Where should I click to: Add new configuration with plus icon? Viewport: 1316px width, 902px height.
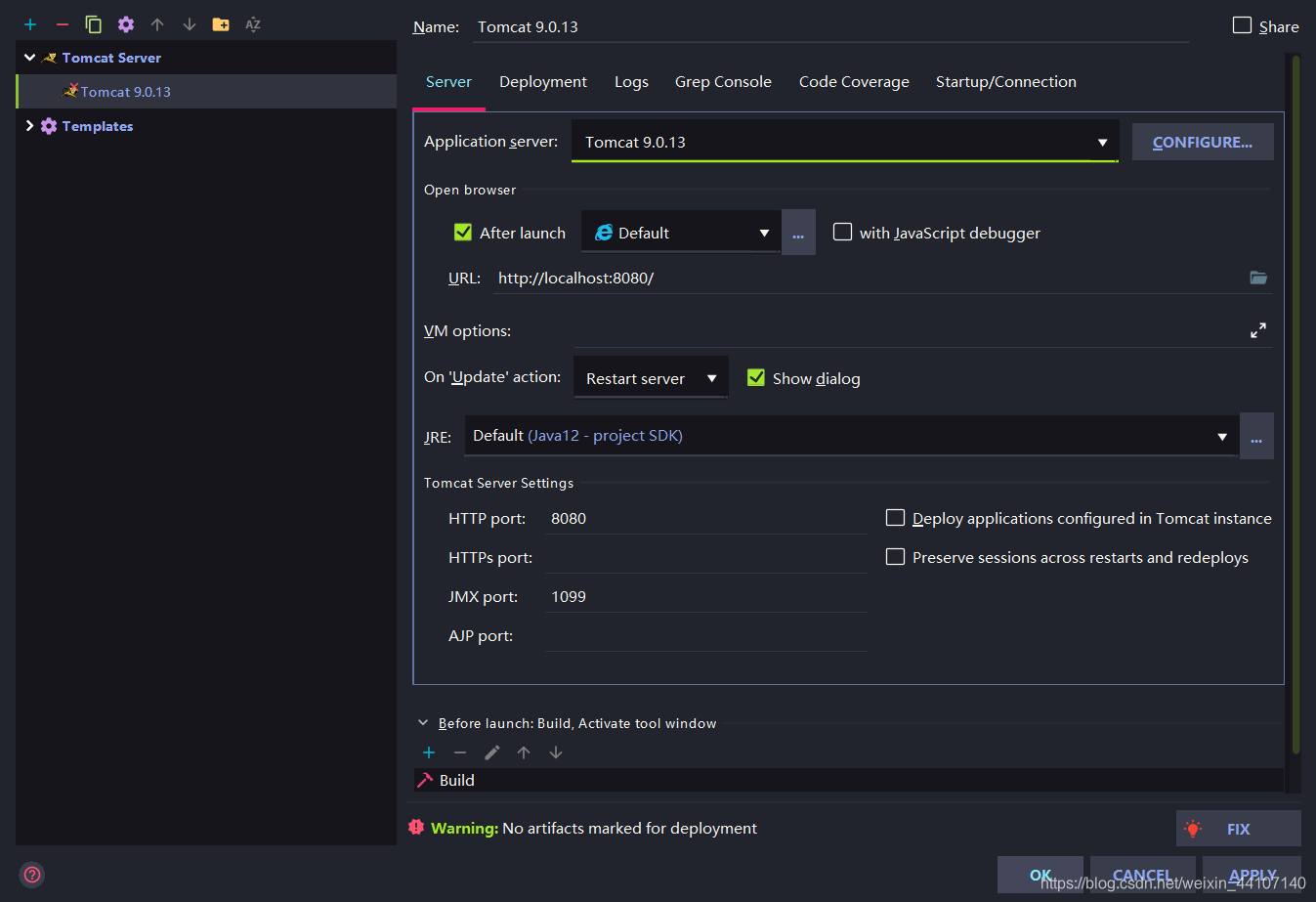pyautogui.click(x=30, y=24)
